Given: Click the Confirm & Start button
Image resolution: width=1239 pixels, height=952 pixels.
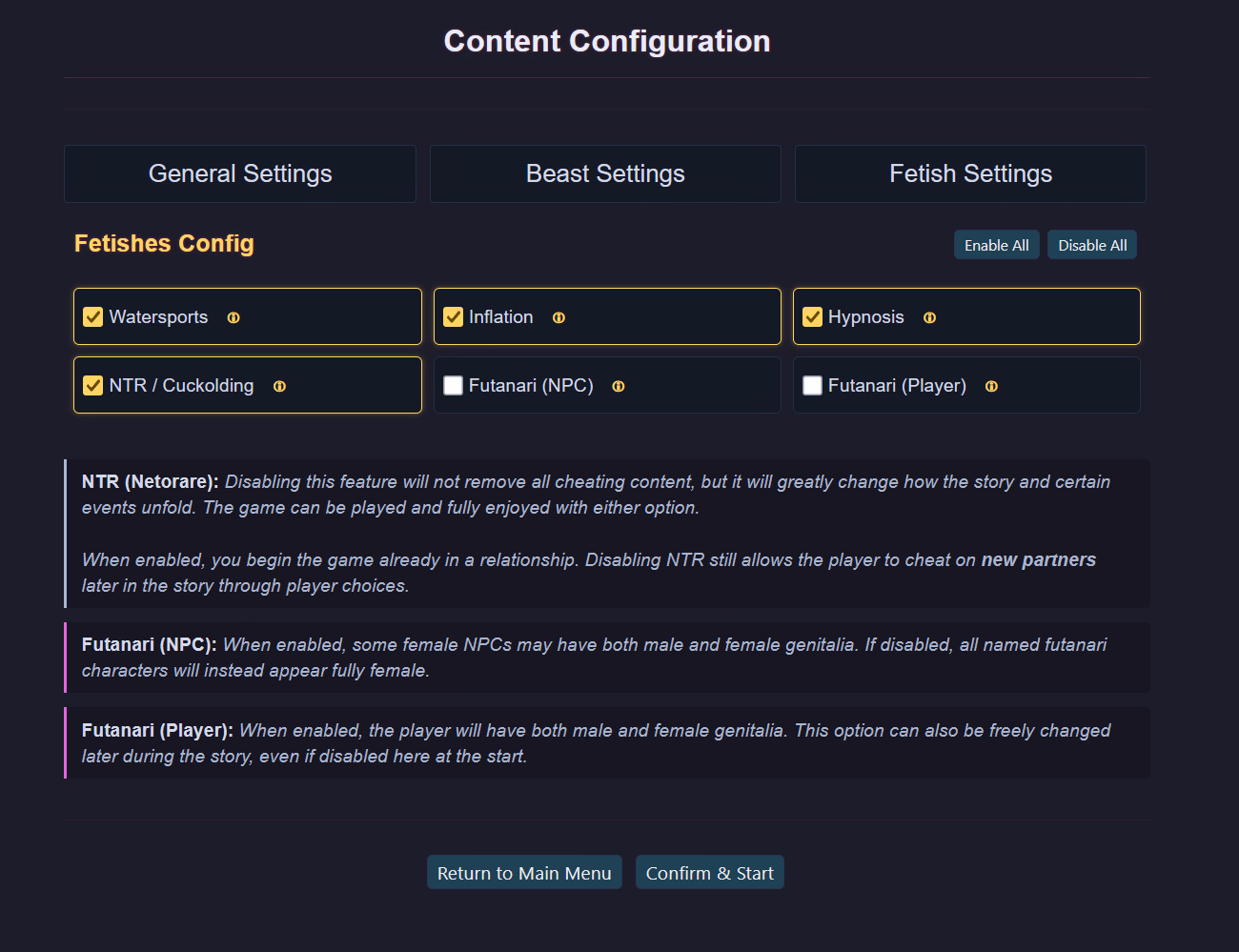Looking at the screenshot, I should coord(709,873).
